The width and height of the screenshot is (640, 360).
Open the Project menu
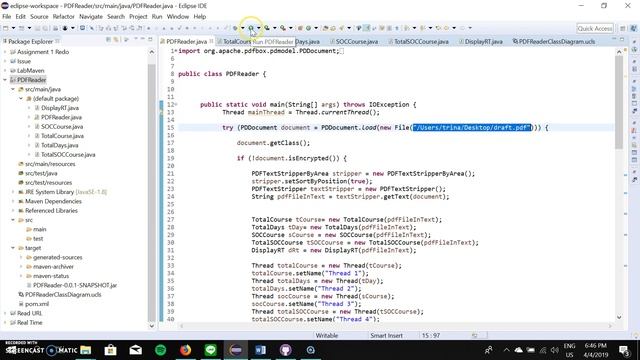point(138,17)
